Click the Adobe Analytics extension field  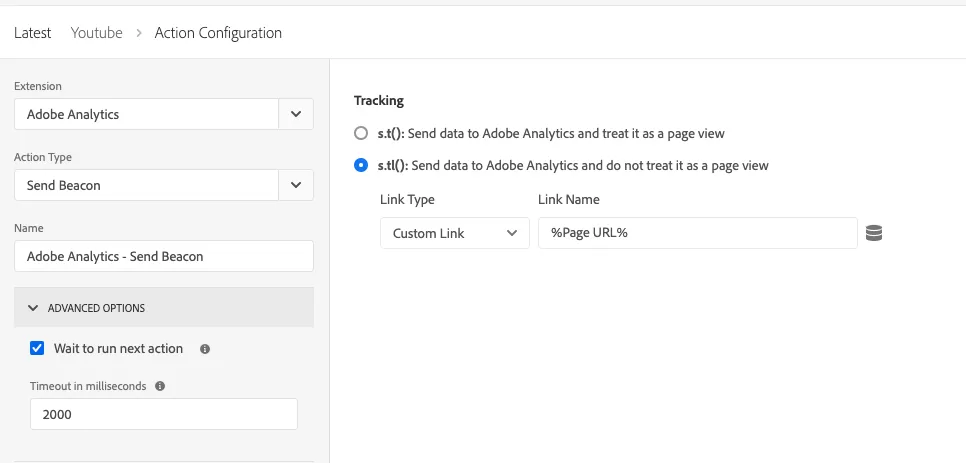147,114
